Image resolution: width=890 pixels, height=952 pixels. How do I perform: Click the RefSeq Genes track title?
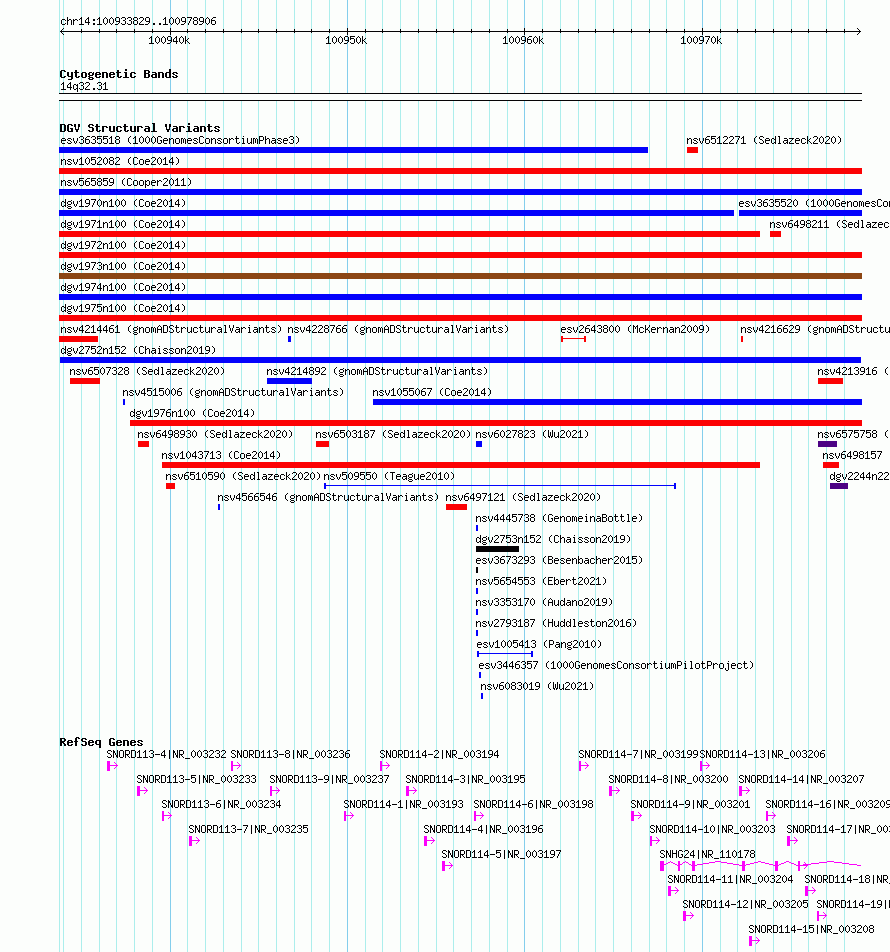(101, 742)
